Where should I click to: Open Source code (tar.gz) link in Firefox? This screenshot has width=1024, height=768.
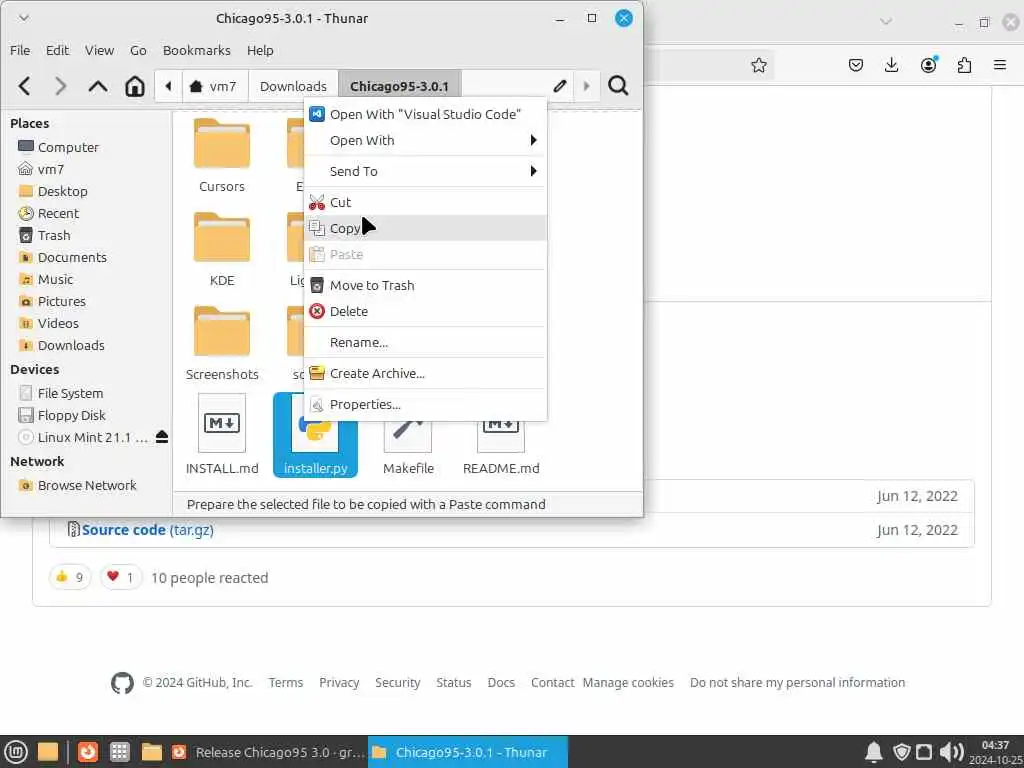148,530
